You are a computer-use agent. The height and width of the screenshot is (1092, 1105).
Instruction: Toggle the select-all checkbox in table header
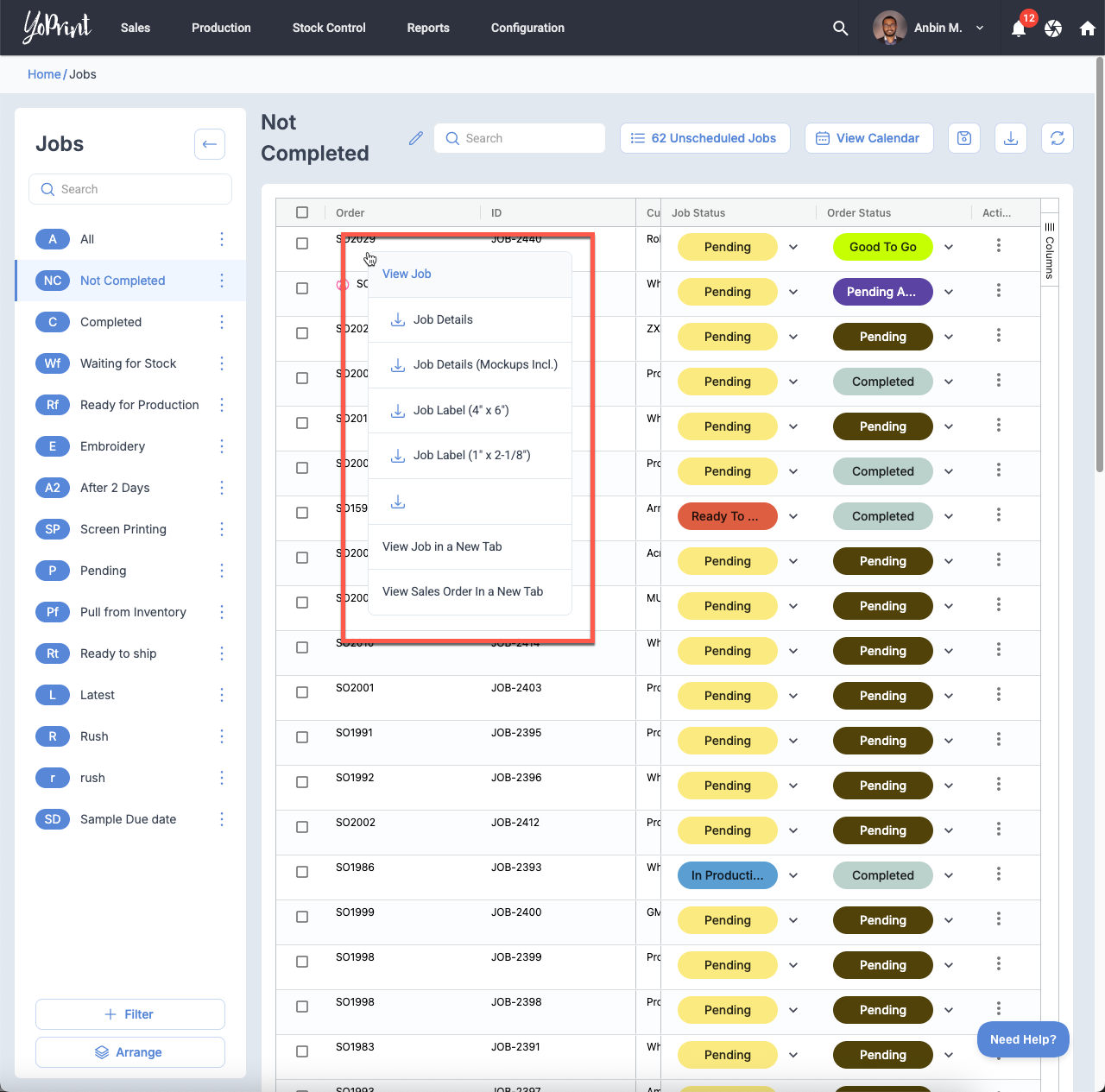pyautogui.click(x=302, y=212)
